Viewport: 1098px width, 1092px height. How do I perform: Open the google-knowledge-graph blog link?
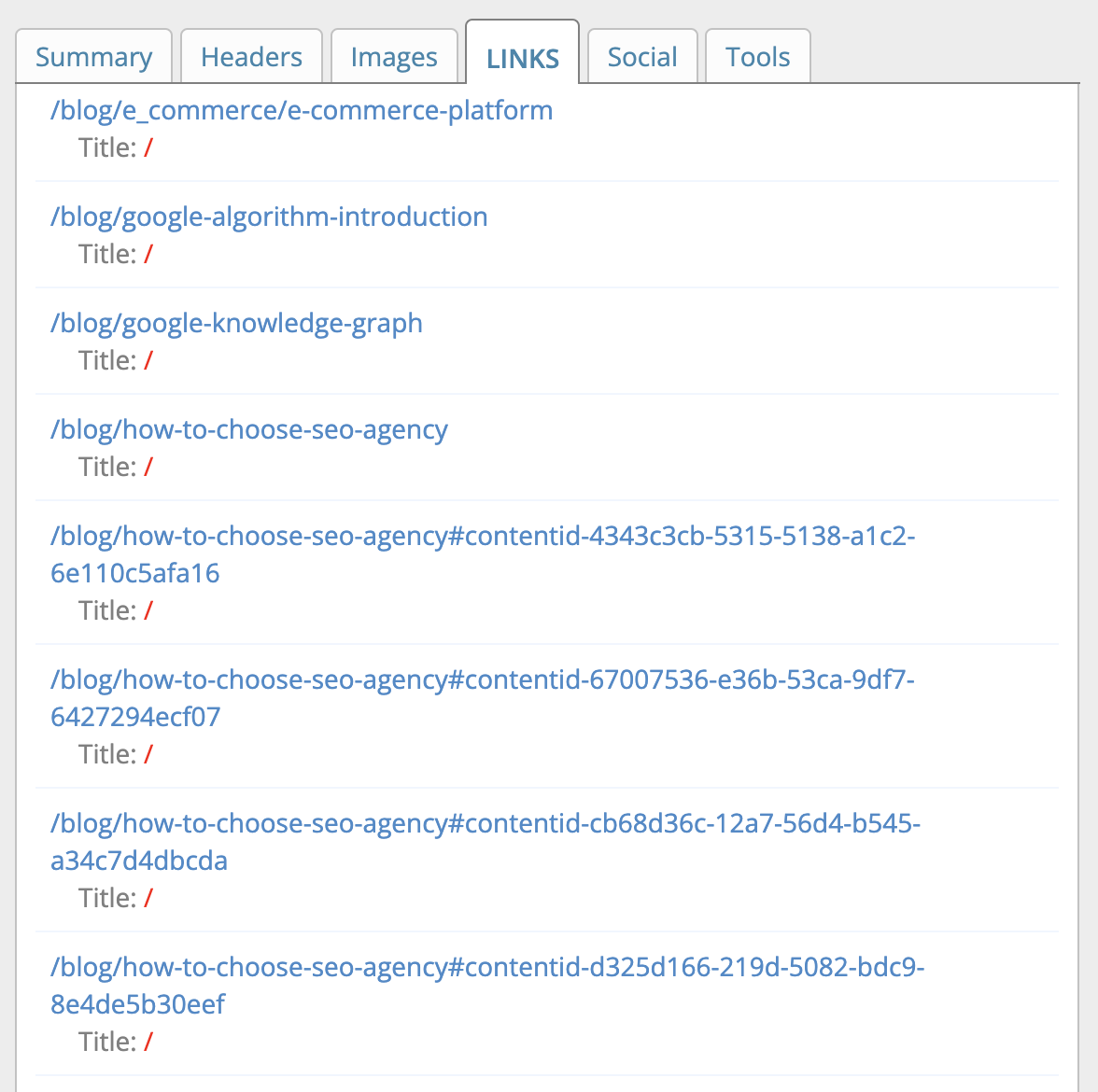pyautogui.click(x=236, y=323)
